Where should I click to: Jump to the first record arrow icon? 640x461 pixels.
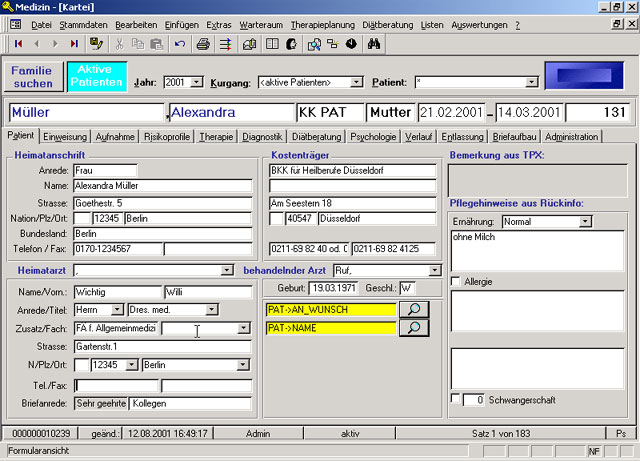18,44
